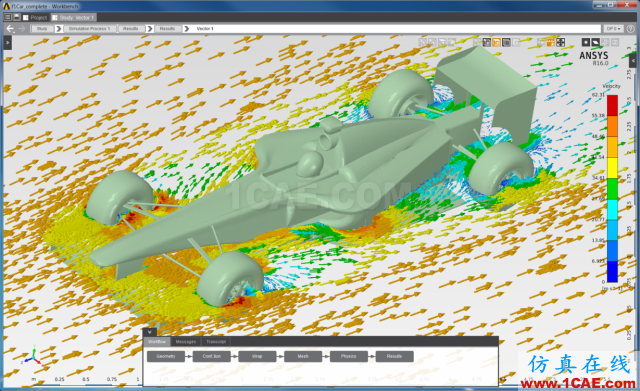This screenshot has height=391, width=640.
Task: Click the highlighted orange view mode icon
Action: click(x=497, y=42)
